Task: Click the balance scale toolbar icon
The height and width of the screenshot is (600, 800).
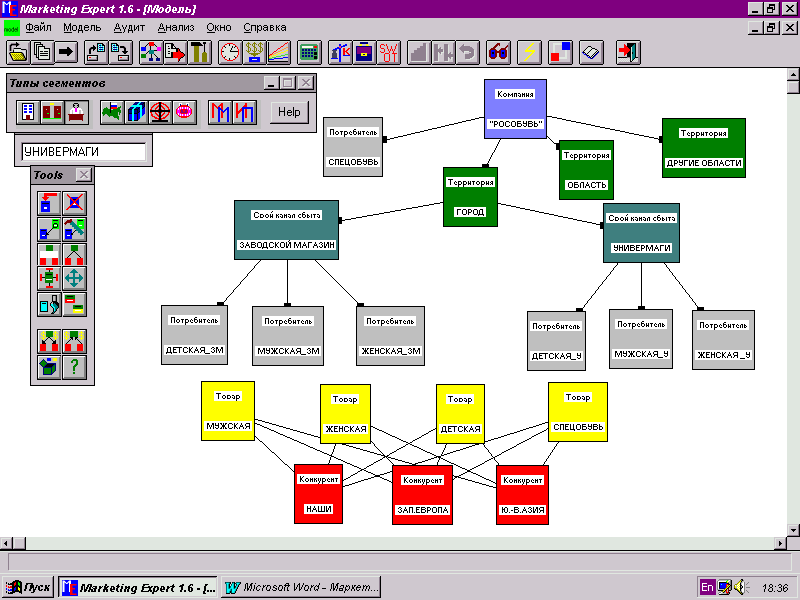Action: pyautogui.click(x=340, y=53)
